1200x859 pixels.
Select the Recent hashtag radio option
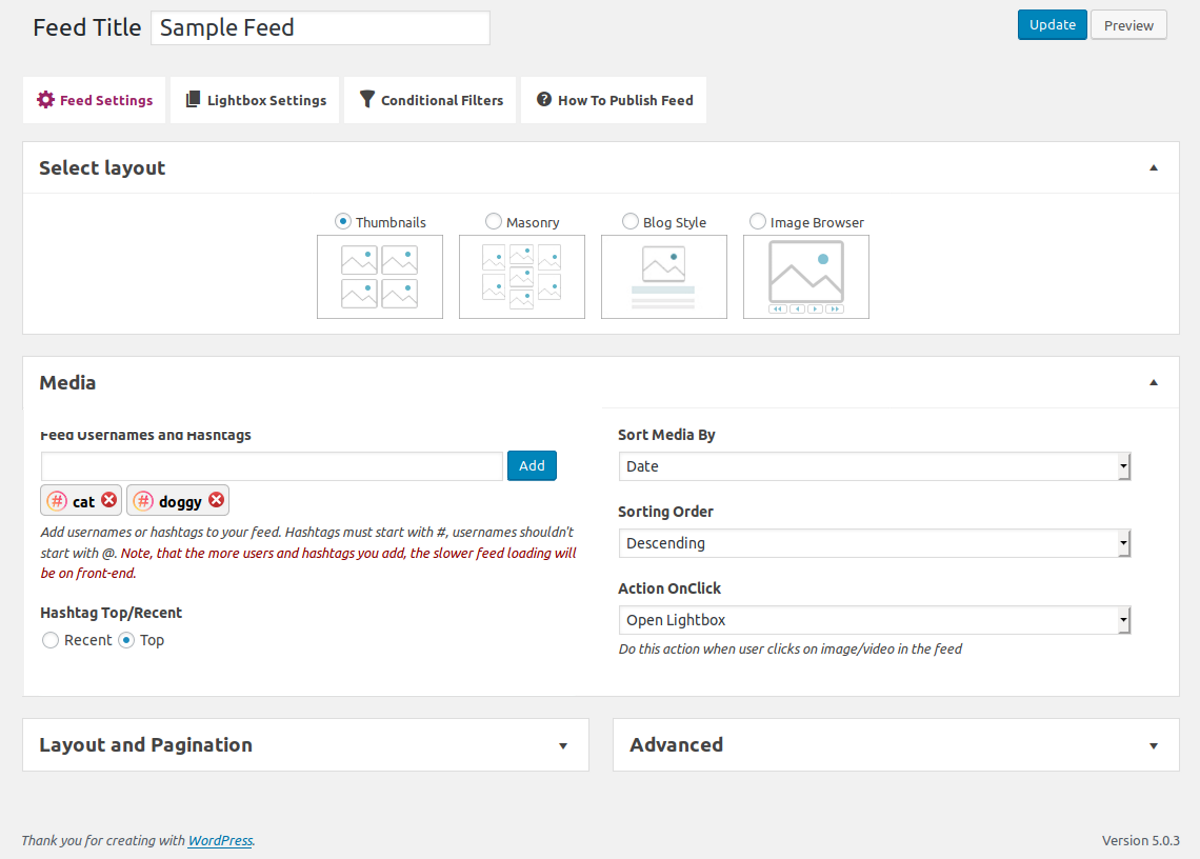(x=51, y=640)
